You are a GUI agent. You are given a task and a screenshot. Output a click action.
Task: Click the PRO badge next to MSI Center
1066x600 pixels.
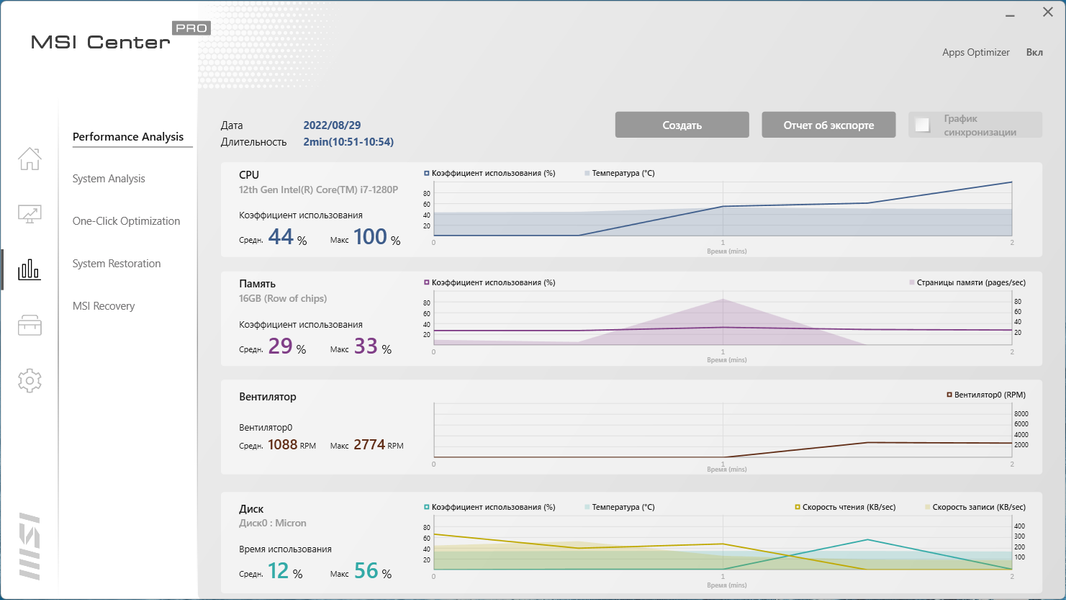[191, 28]
